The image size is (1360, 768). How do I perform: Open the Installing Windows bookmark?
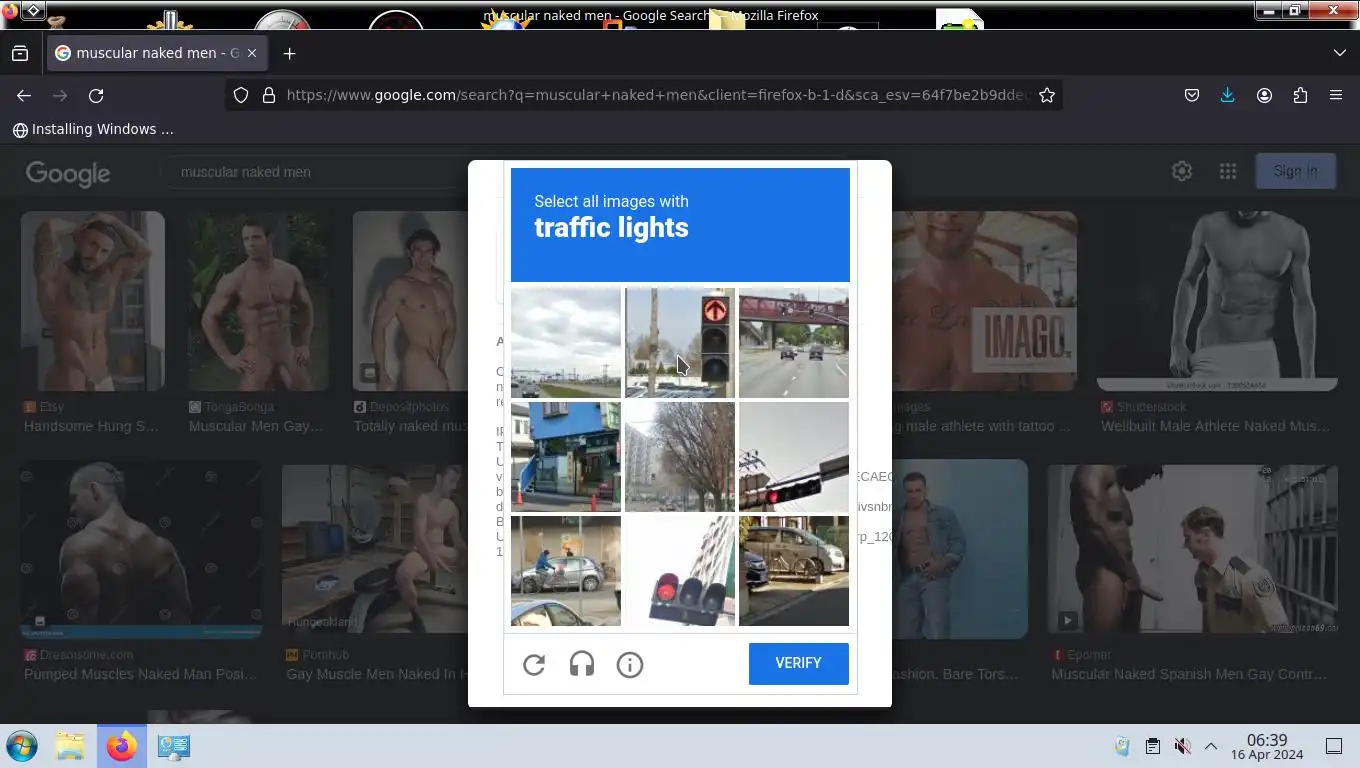click(x=93, y=129)
